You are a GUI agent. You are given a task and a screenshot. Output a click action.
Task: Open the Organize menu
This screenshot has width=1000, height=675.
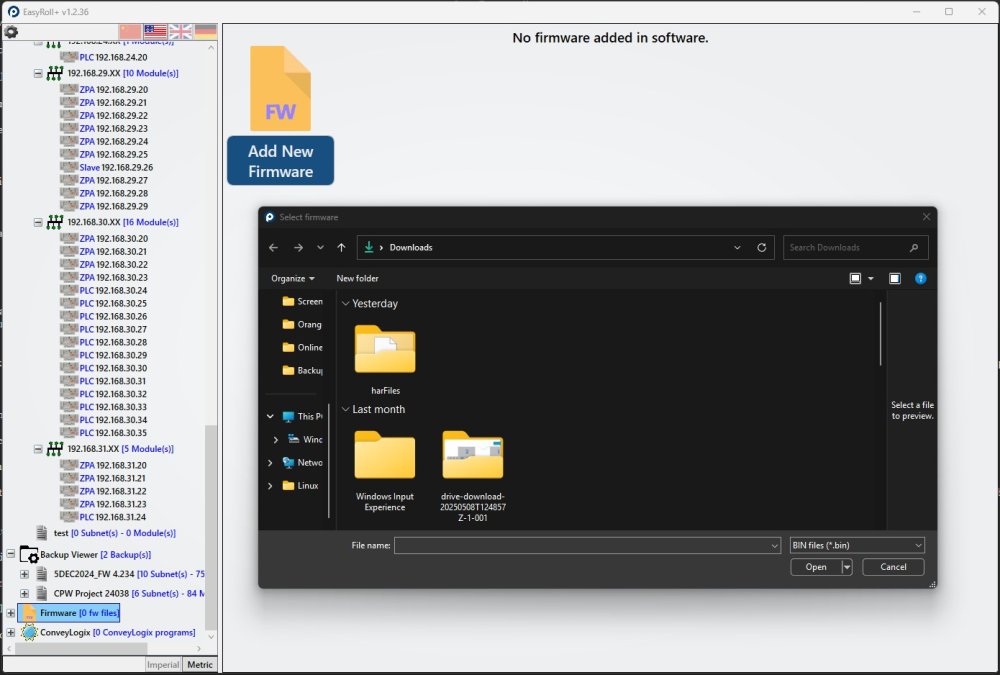(292, 278)
